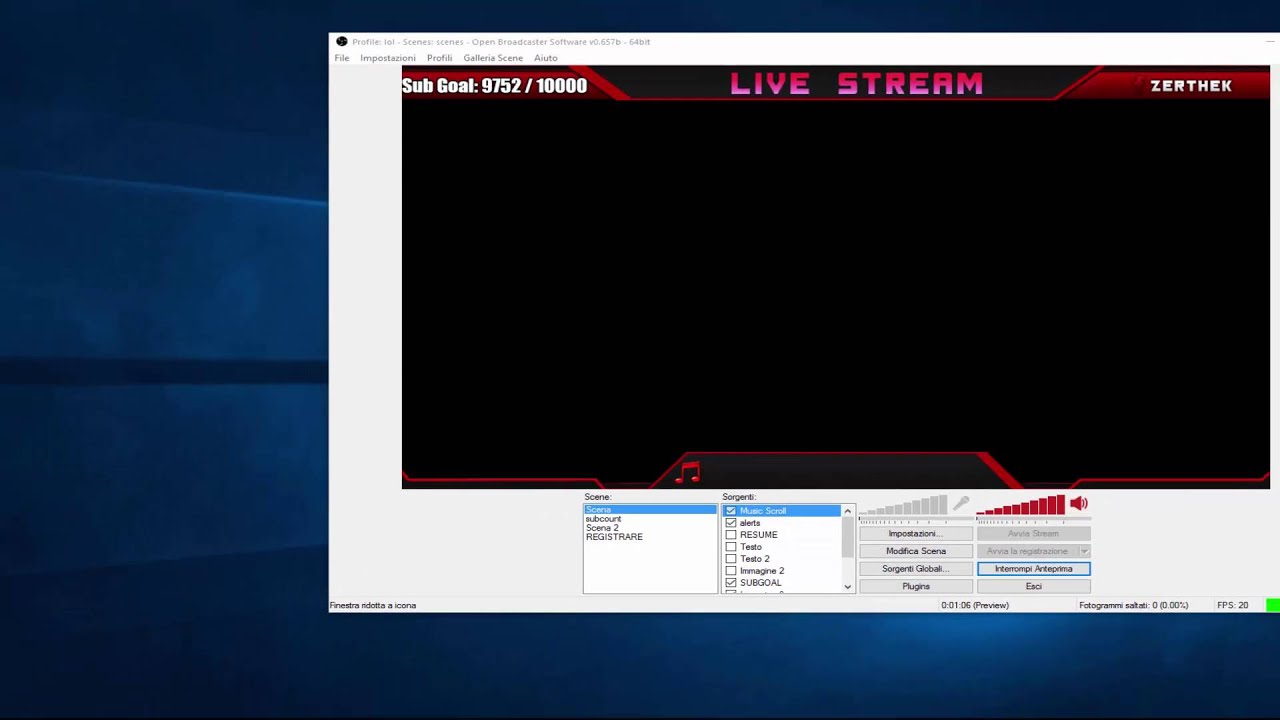Mute the microphone icon
The width and height of the screenshot is (1280, 720).
click(961, 503)
